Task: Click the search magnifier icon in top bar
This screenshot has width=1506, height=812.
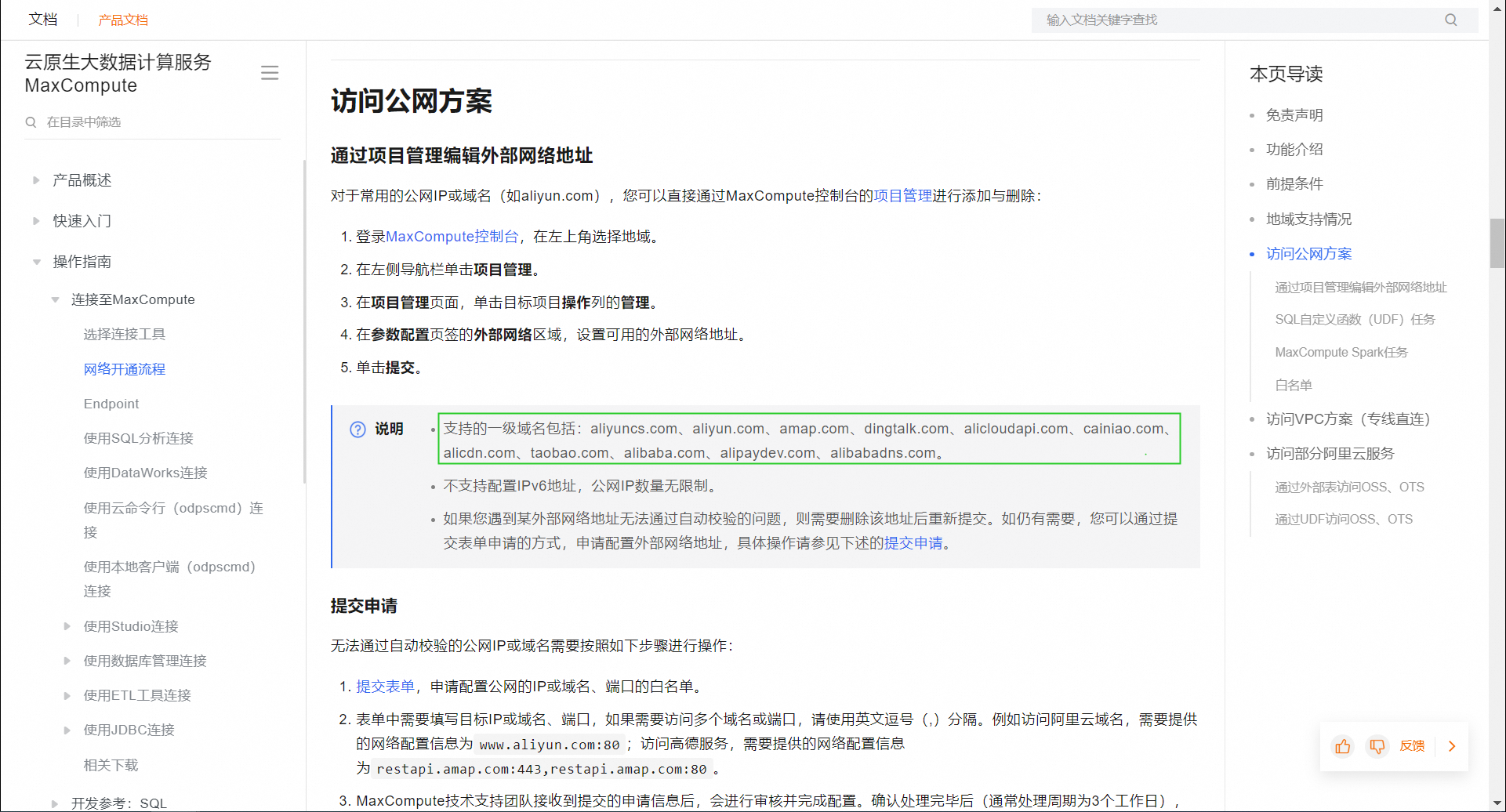Action: click(x=1451, y=20)
